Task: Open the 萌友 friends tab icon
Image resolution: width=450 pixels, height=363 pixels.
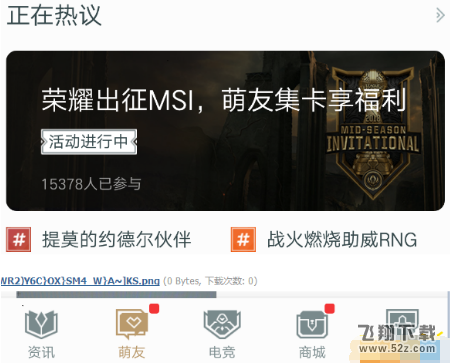Action: pyautogui.click(x=132, y=324)
